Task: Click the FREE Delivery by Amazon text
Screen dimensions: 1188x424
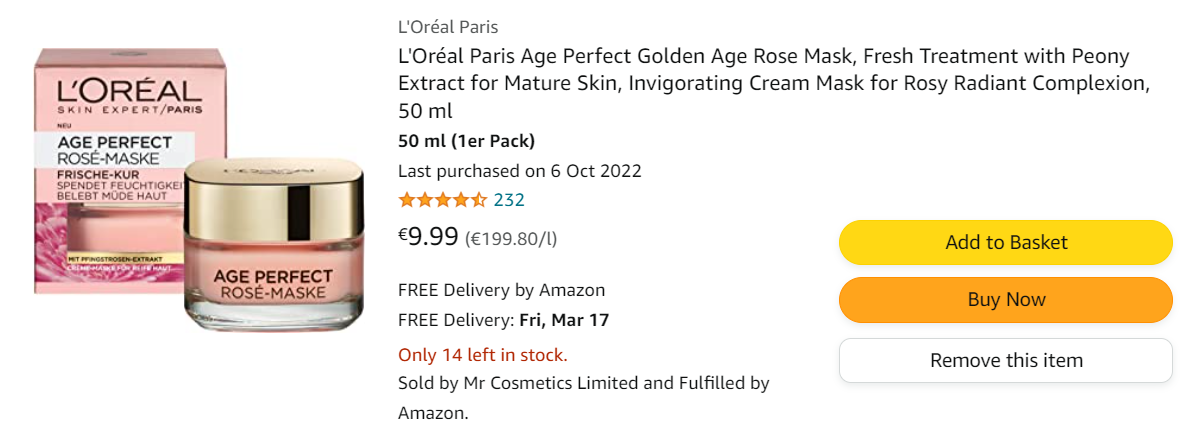Action: [x=501, y=291]
